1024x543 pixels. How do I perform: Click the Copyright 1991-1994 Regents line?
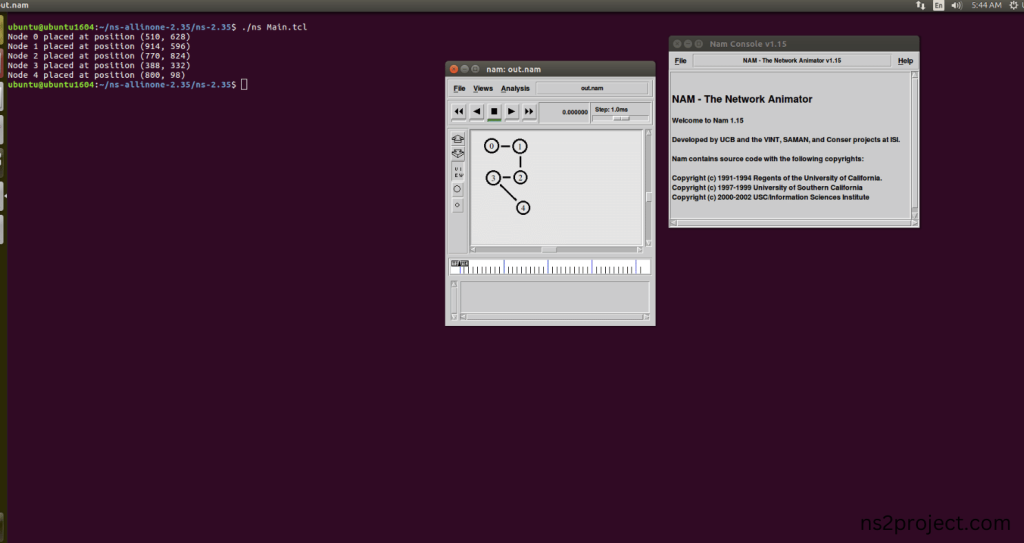(776, 178)
